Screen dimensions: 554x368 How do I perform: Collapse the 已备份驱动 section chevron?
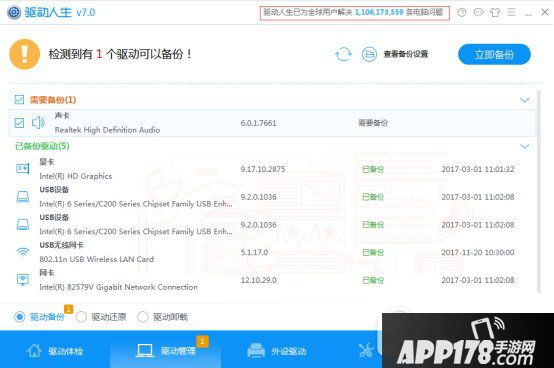(525, 146)
